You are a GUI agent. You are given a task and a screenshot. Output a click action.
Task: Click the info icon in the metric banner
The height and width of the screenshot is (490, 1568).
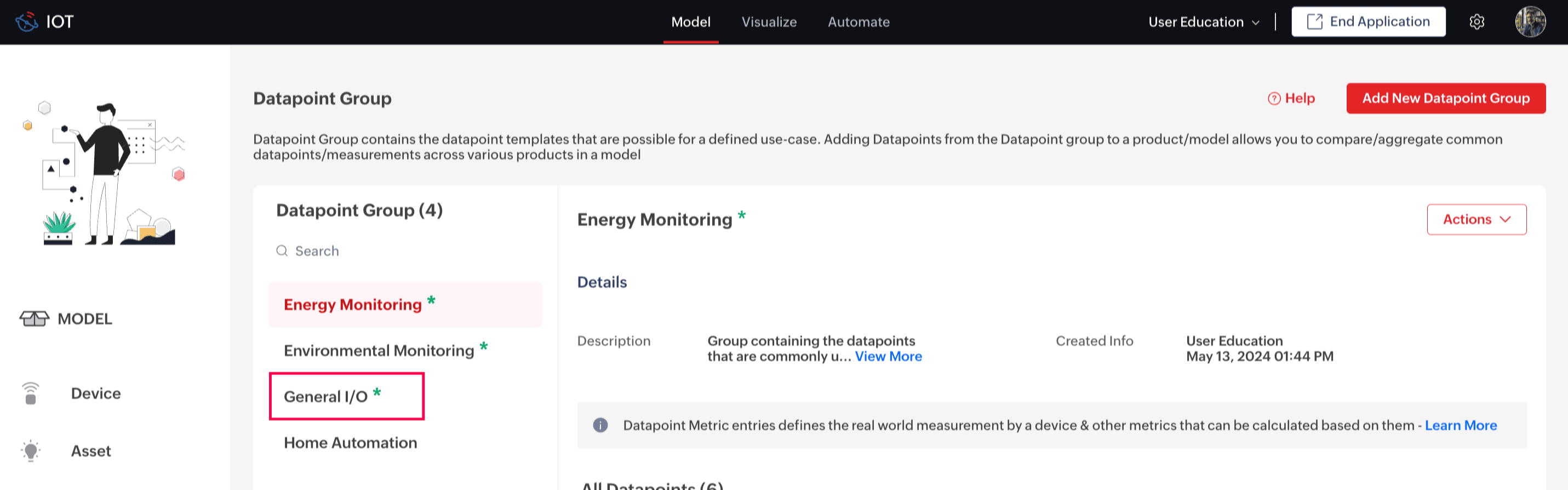coord(600,425)
